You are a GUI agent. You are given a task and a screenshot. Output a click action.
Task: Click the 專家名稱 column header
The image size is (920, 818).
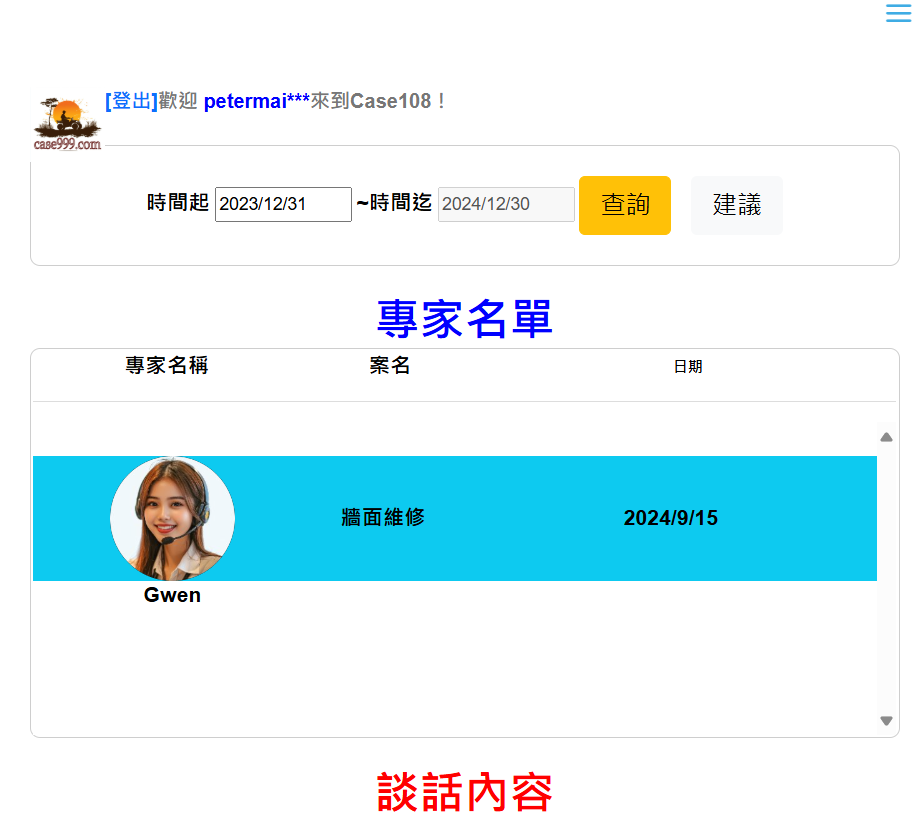(x=167, y=366)
